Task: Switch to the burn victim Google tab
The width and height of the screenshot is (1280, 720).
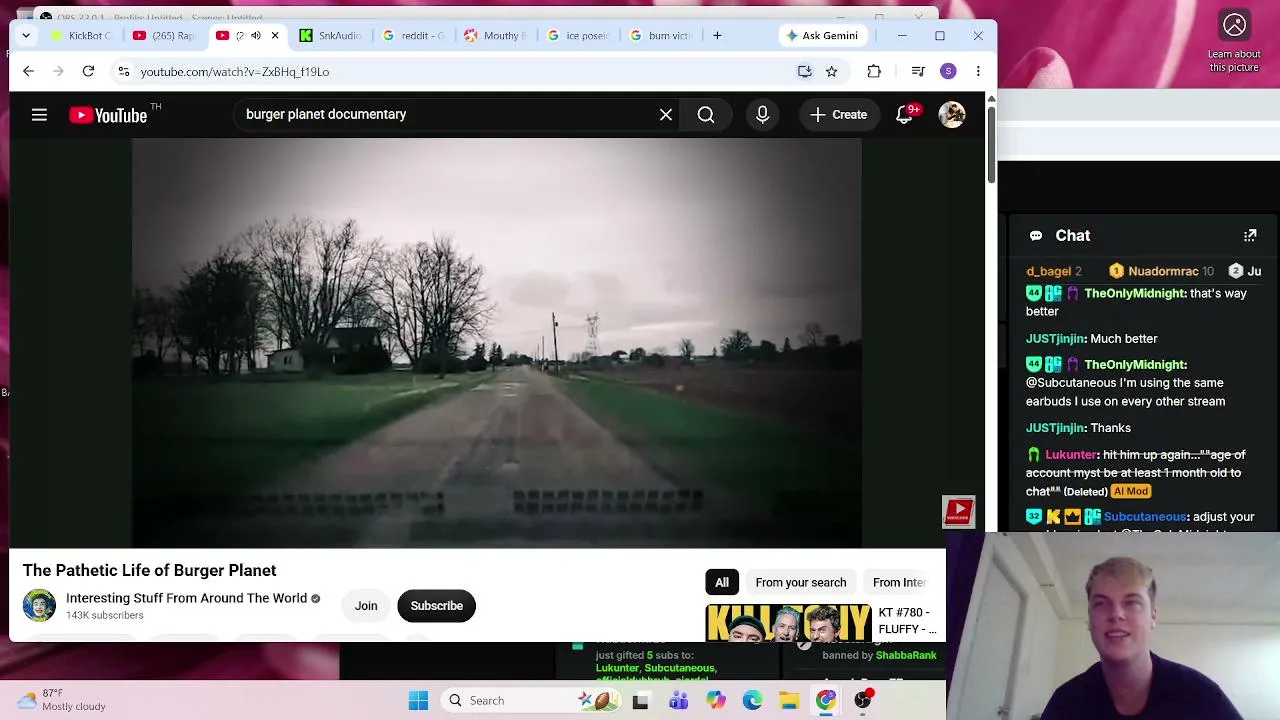Action: (x=662, y=35)
